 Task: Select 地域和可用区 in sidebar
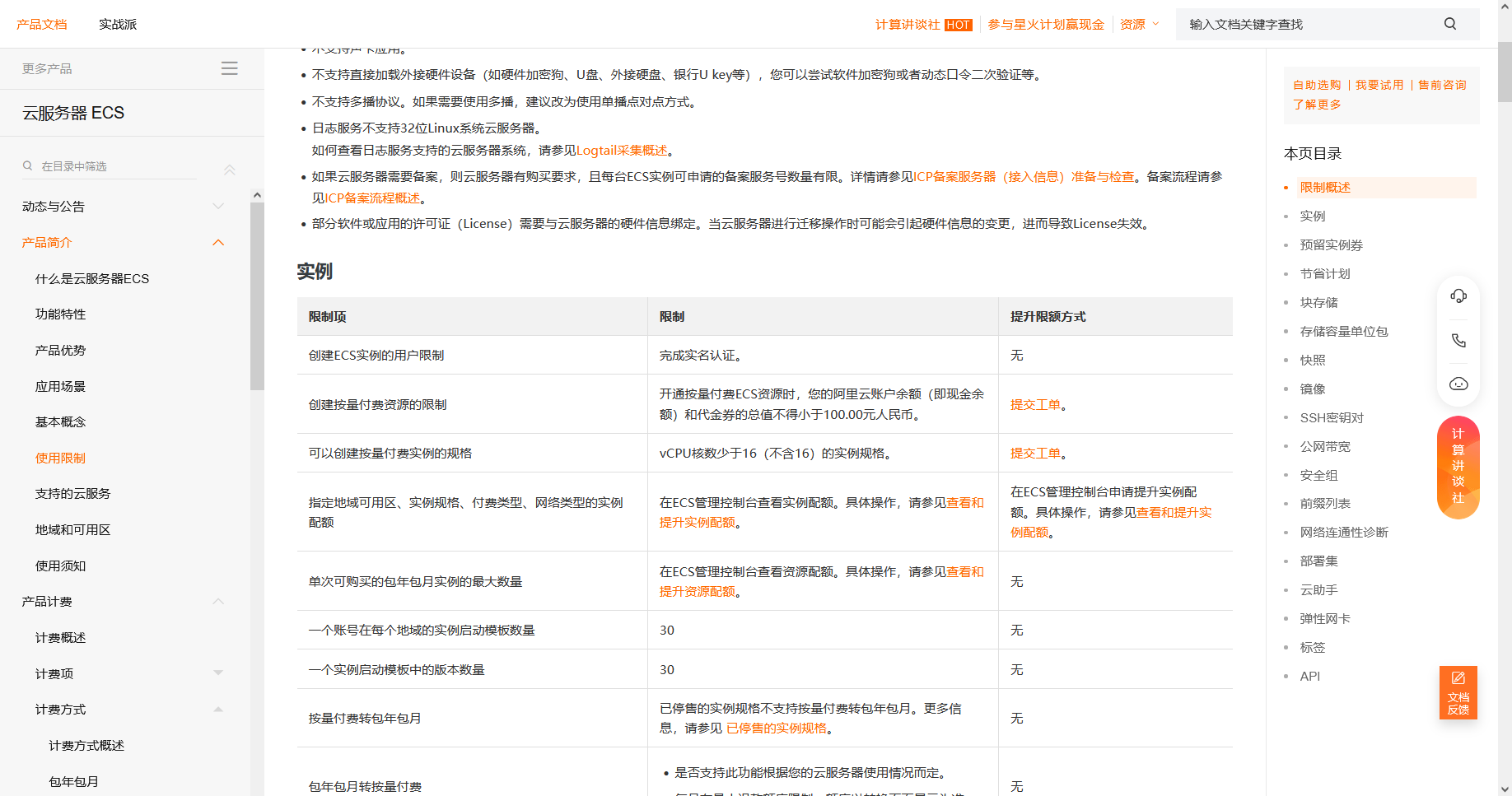click(x=73, y=529)
